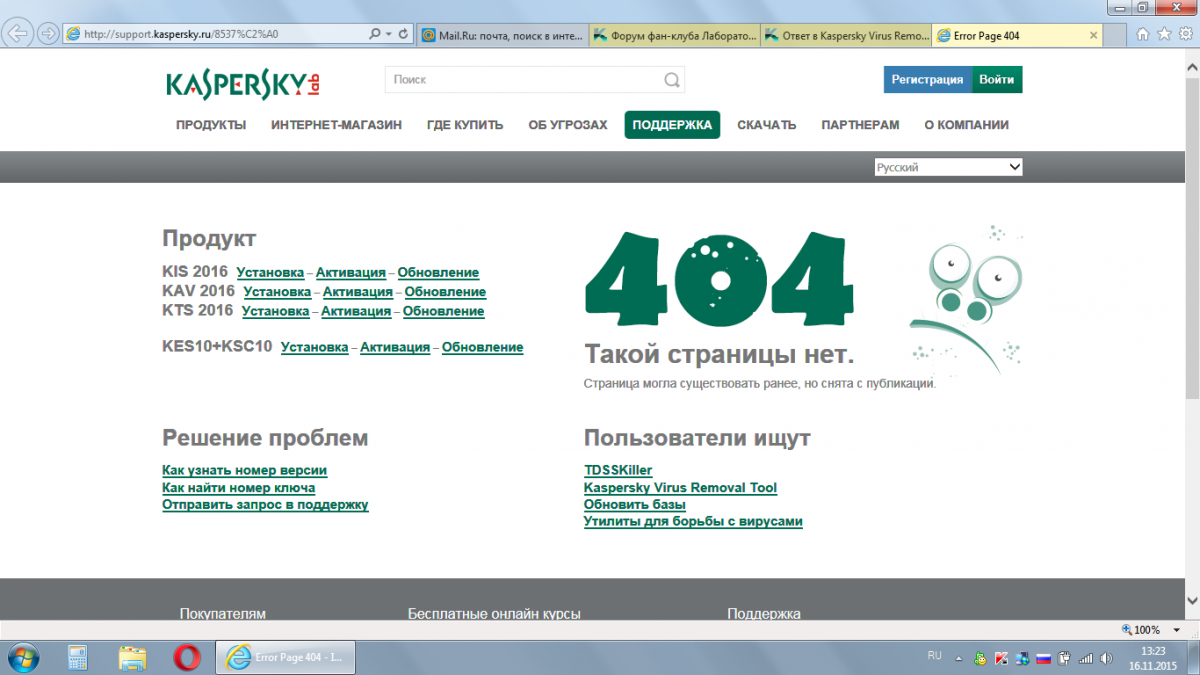Click the Войти button
1200x675 pixels.
click(x=996, y=80)
